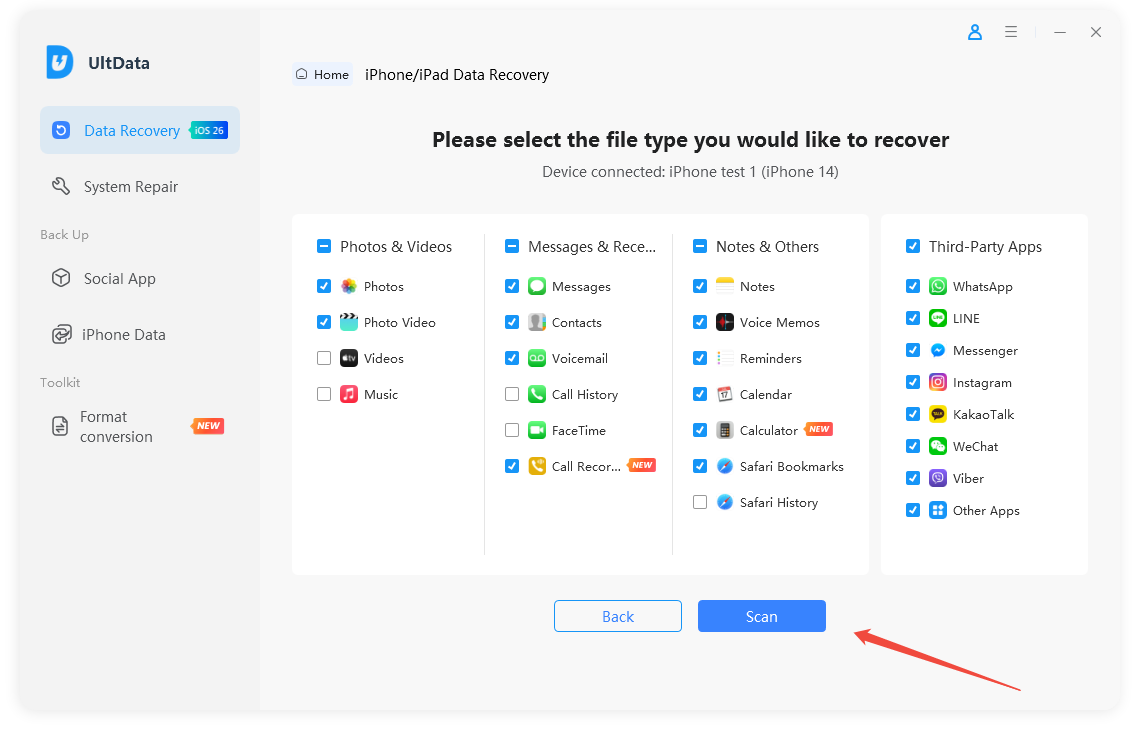Uncheck the Third-Party Apps group checkbox
This screenshot has height=740, width=1140.
click(x=913, y=246)
